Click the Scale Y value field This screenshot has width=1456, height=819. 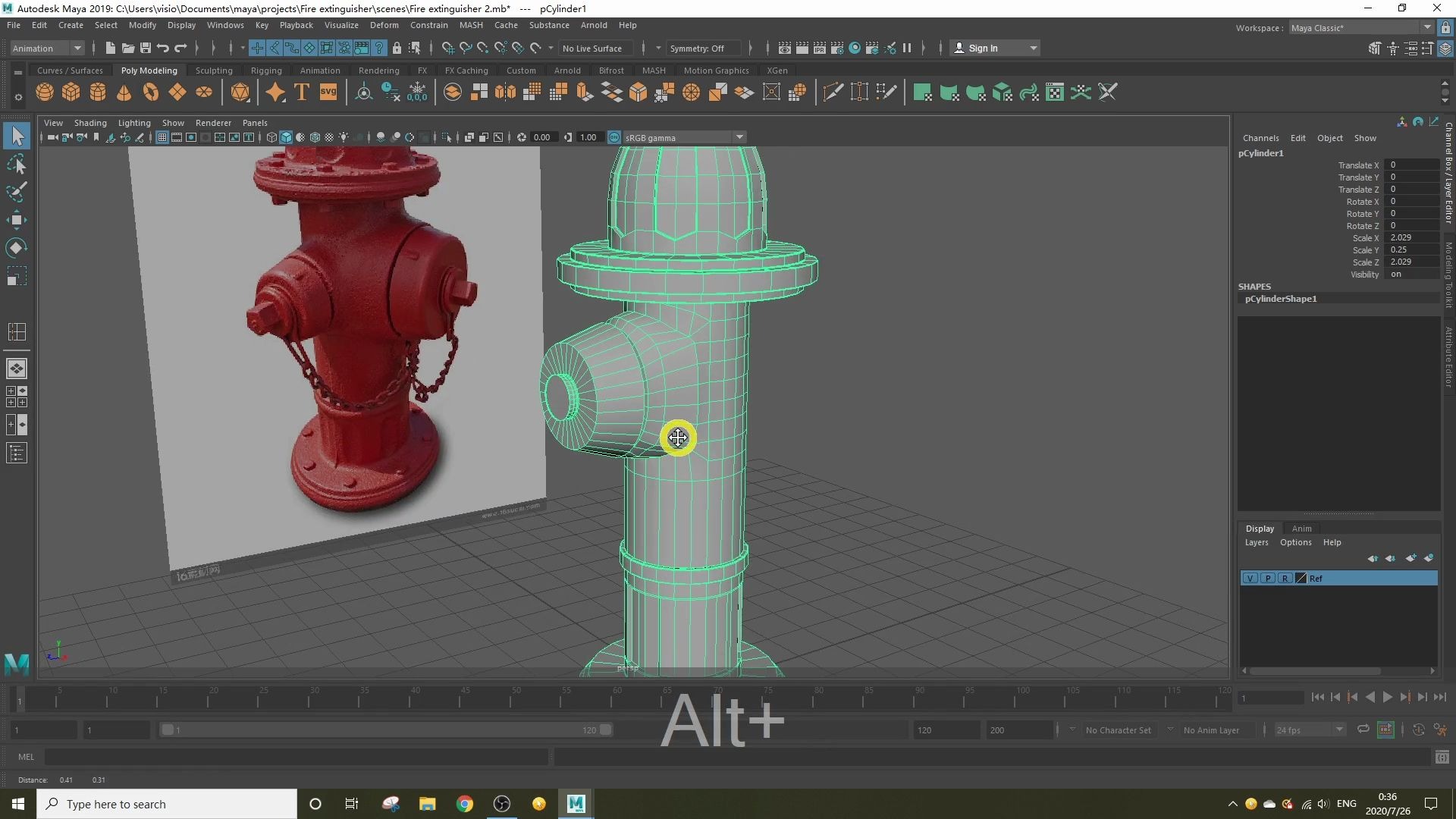click(1410, 249)
